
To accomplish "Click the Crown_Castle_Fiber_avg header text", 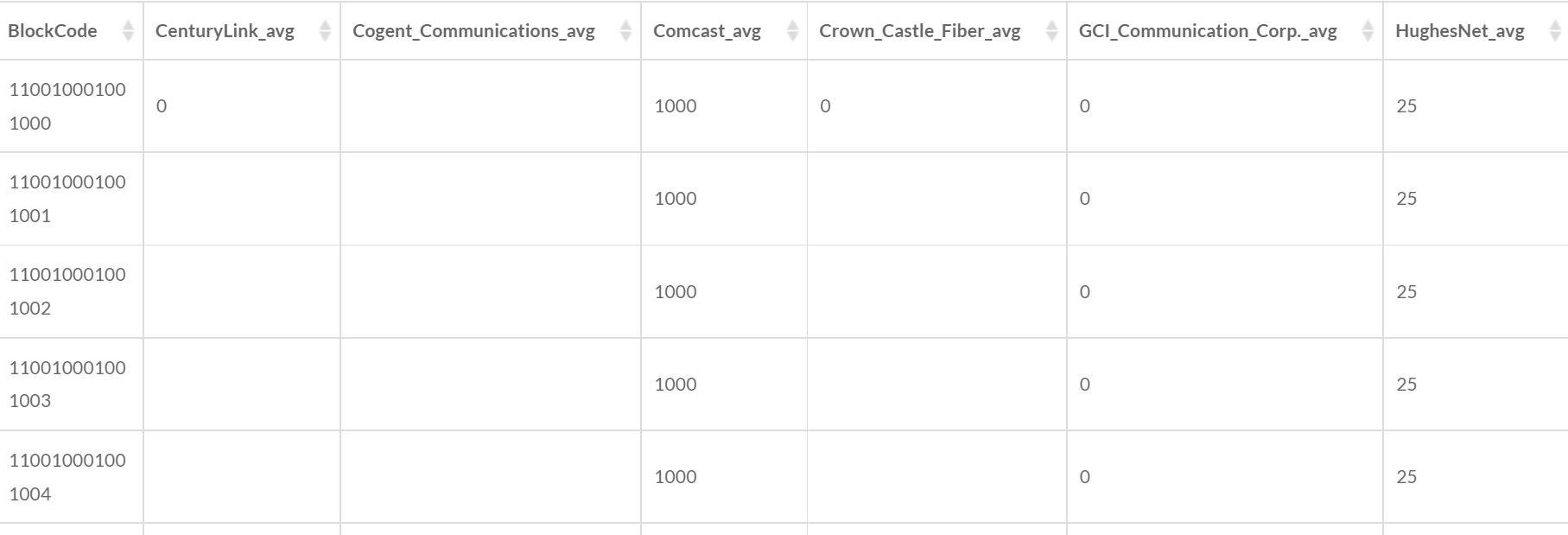I will pos(919,31).
